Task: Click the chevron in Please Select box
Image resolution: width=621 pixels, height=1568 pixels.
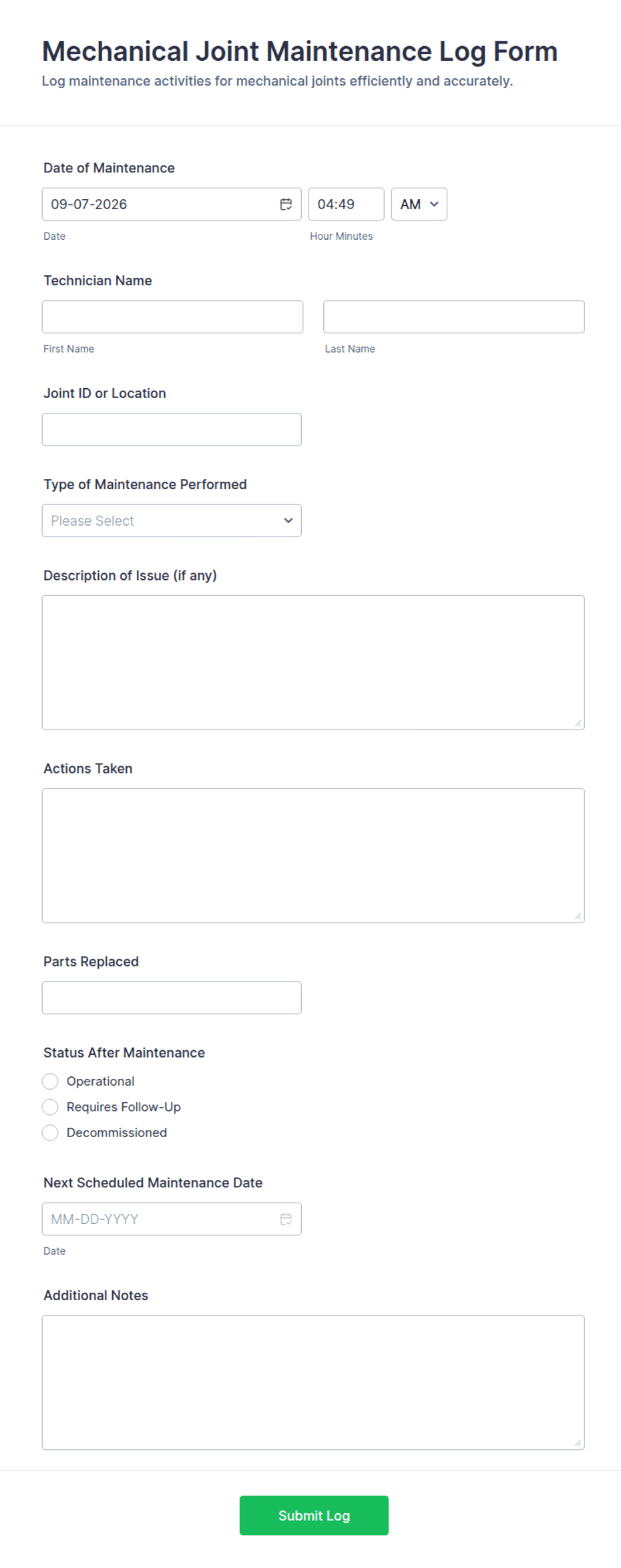Action: (x=288, y=520)
